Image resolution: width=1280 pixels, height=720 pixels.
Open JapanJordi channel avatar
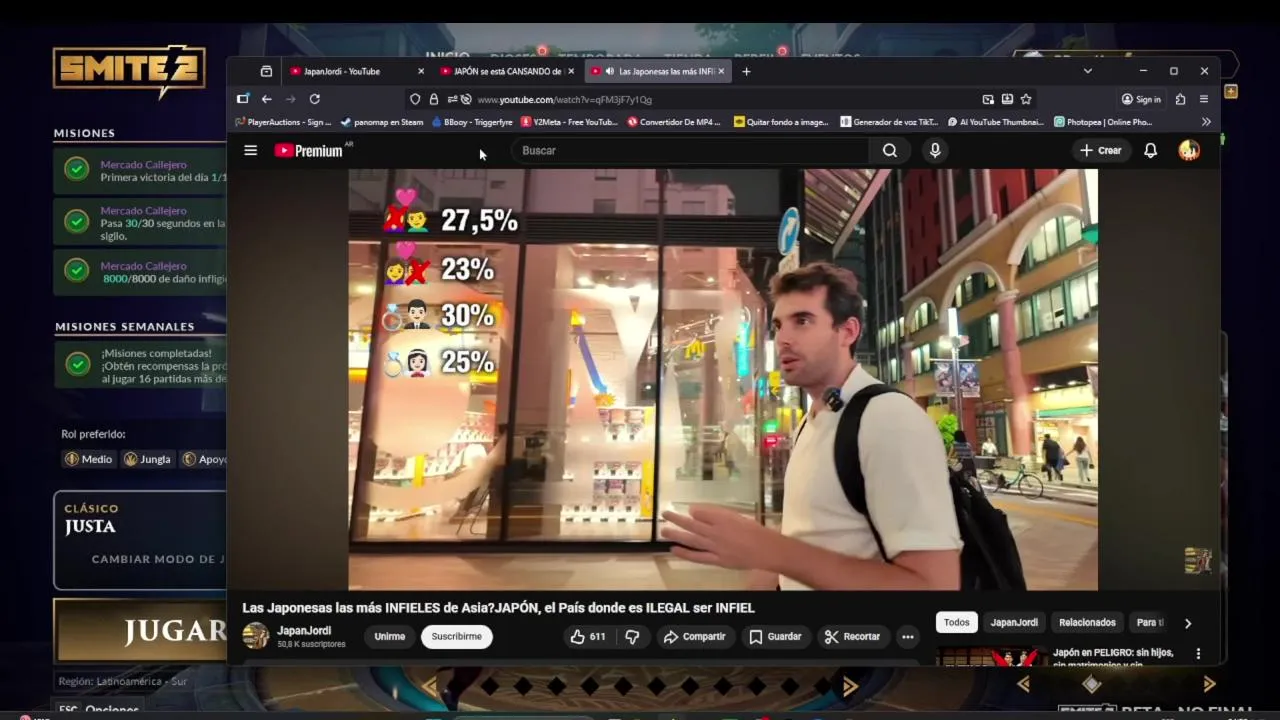point(256,635)
